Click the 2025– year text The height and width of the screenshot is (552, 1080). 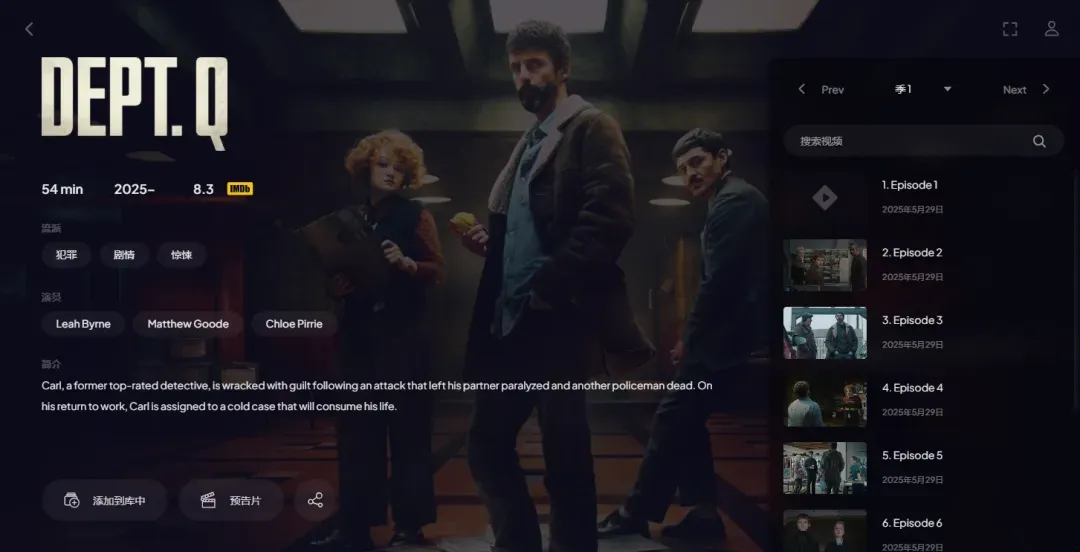tap(134, 189)
